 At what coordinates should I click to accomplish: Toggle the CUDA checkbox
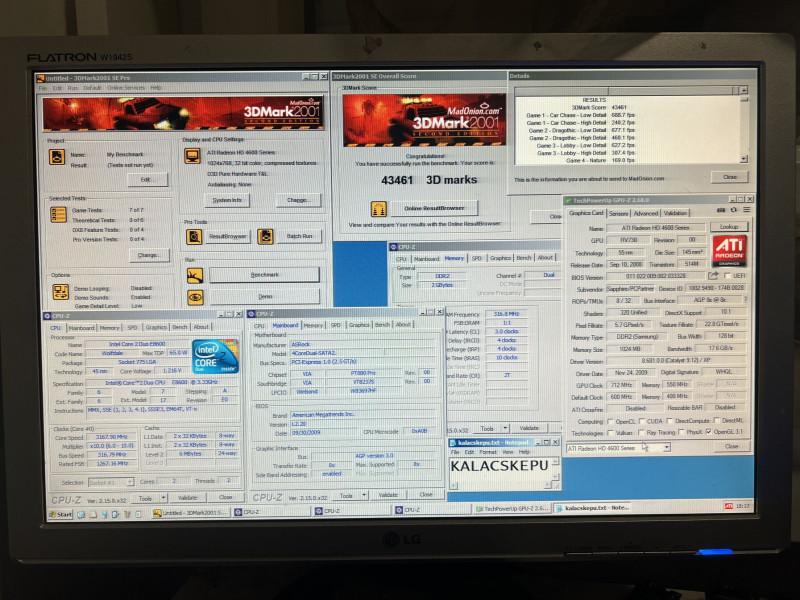(642, 421)
